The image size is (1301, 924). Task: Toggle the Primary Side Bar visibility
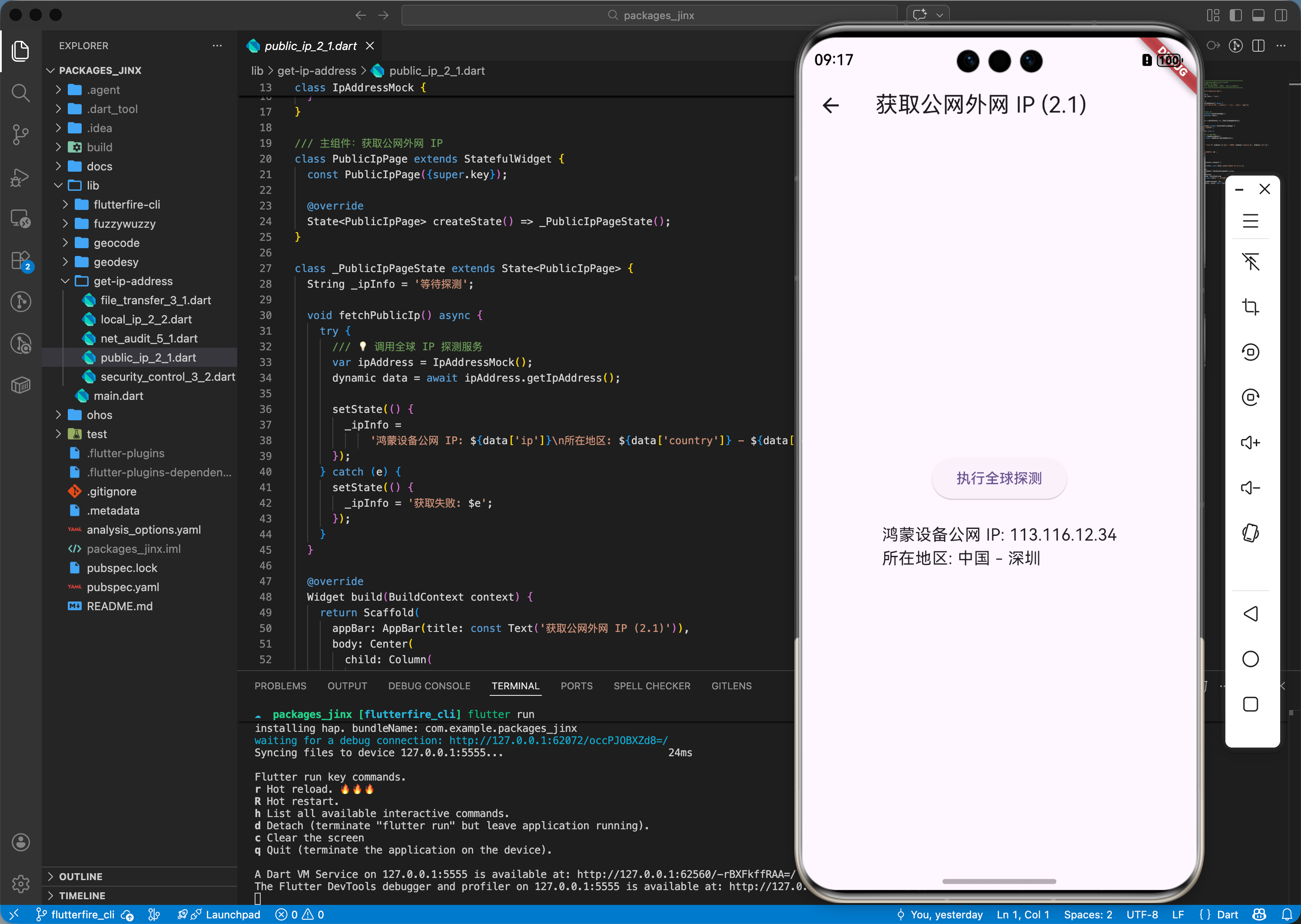tap(1235, 15)
